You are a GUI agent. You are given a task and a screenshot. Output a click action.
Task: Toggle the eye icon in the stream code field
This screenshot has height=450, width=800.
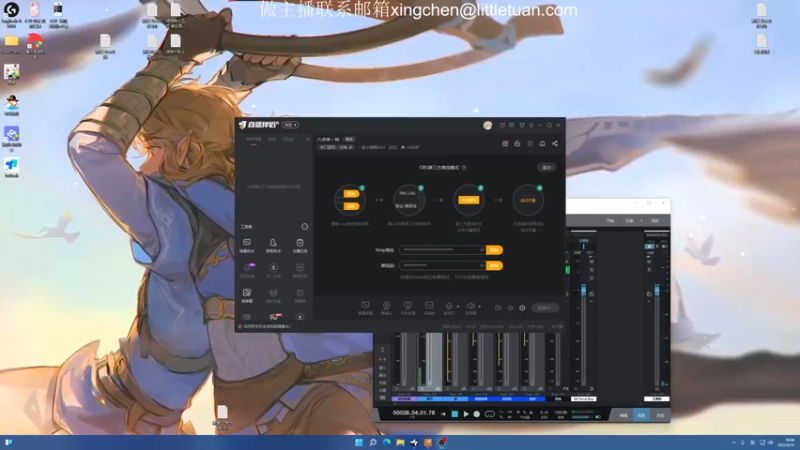[482, 266]
